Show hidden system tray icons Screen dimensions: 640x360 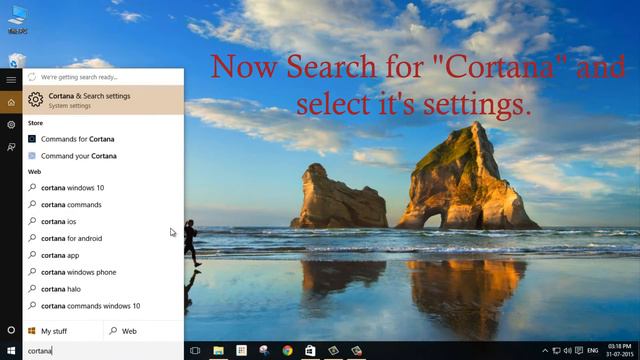(x=545, y=351)
